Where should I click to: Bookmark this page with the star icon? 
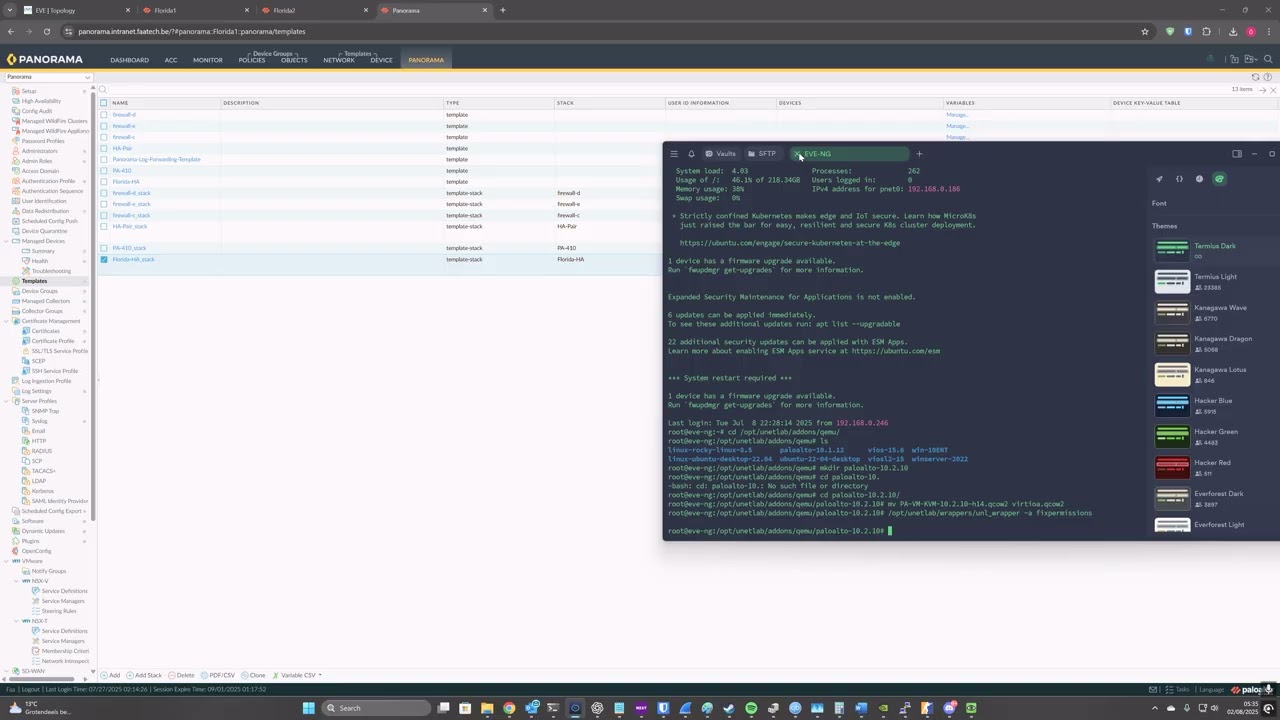coord(1145,31)
